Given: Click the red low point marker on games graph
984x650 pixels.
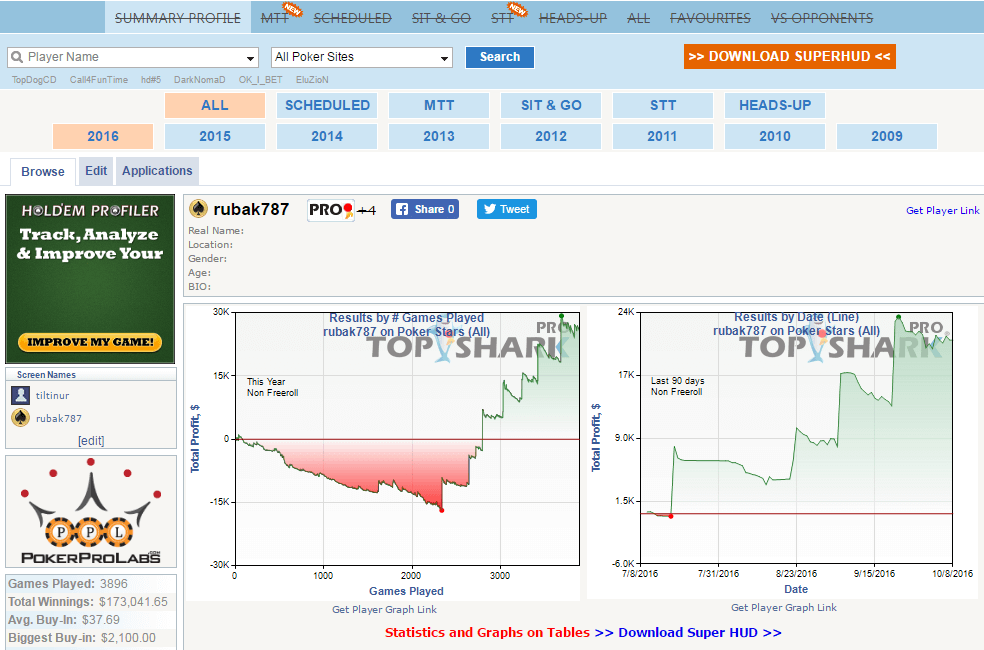Looking at the screenshot, I should pos(441,510).
